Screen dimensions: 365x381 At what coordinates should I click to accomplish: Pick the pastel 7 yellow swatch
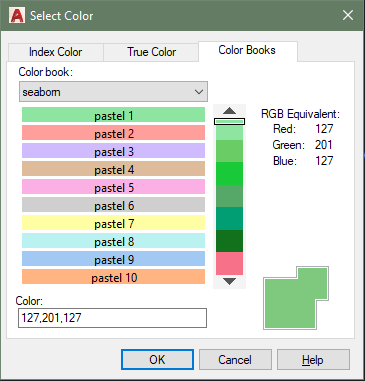[113, 223]
